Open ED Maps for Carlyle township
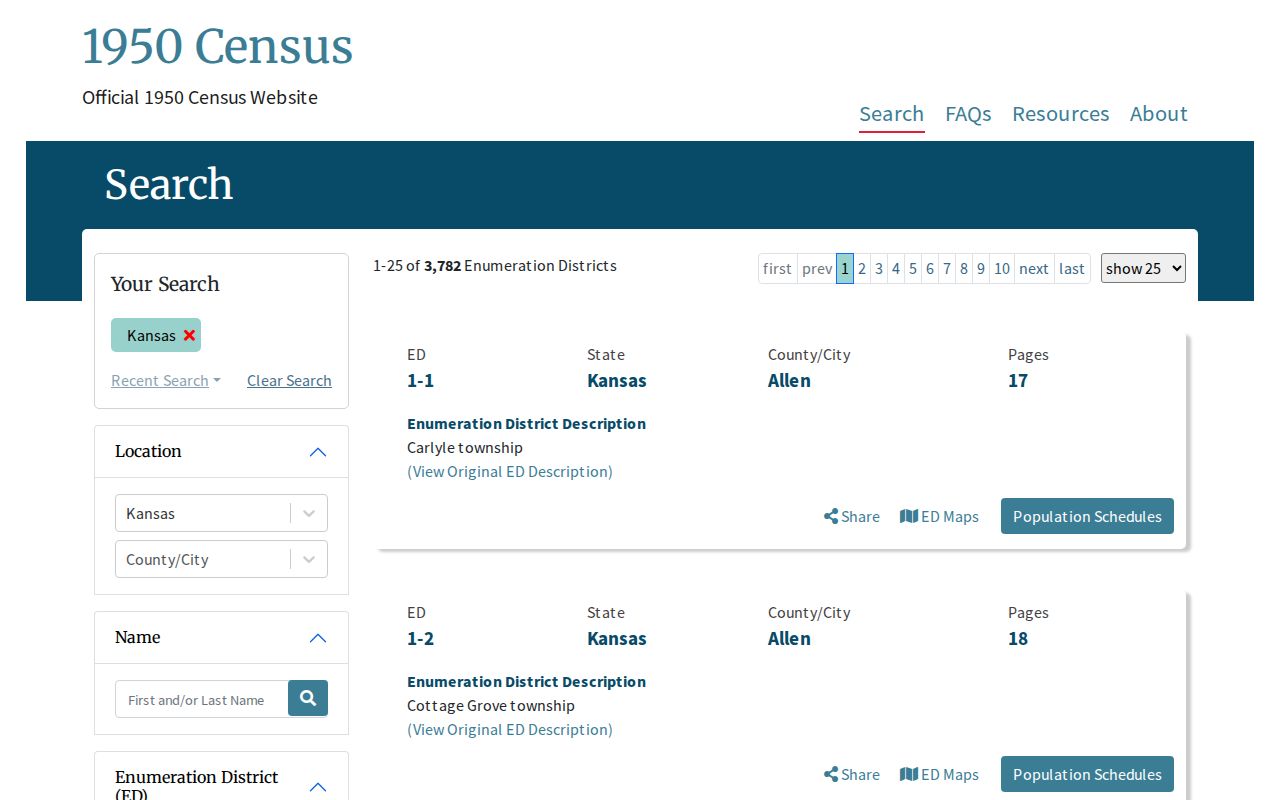The height and width of the screenshot is (800, 1280). (939, 516)
